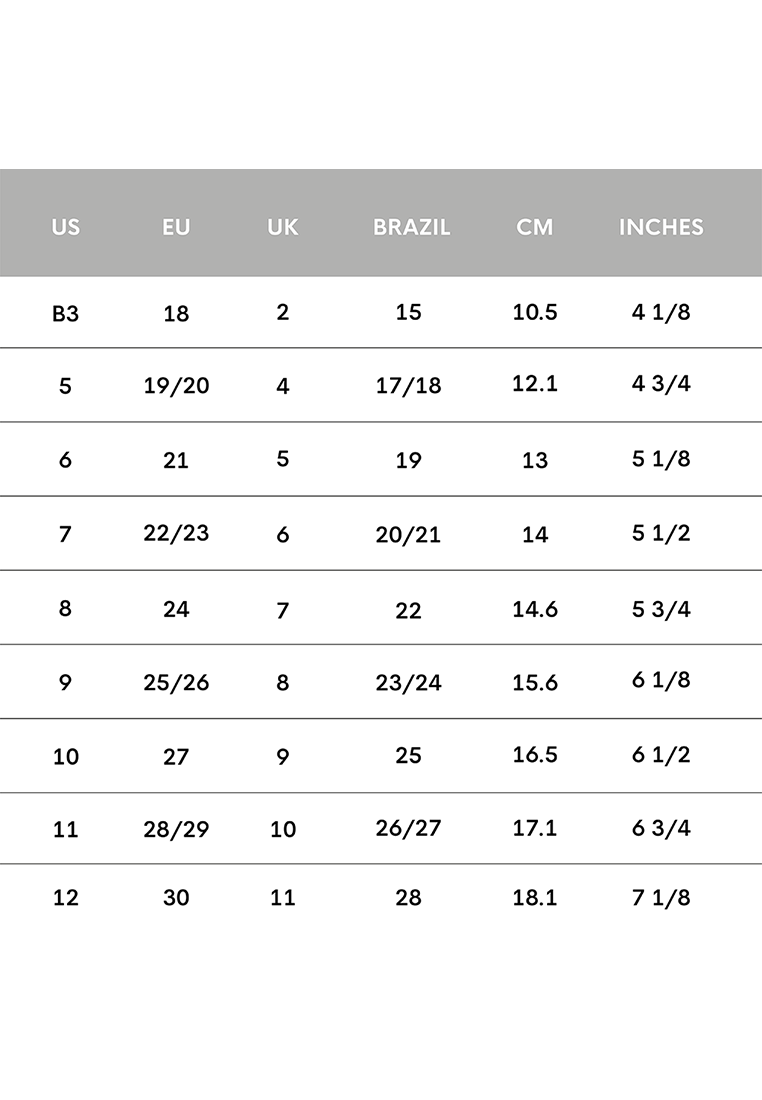Click Brazil size 20/21 cell

point(408,535)
